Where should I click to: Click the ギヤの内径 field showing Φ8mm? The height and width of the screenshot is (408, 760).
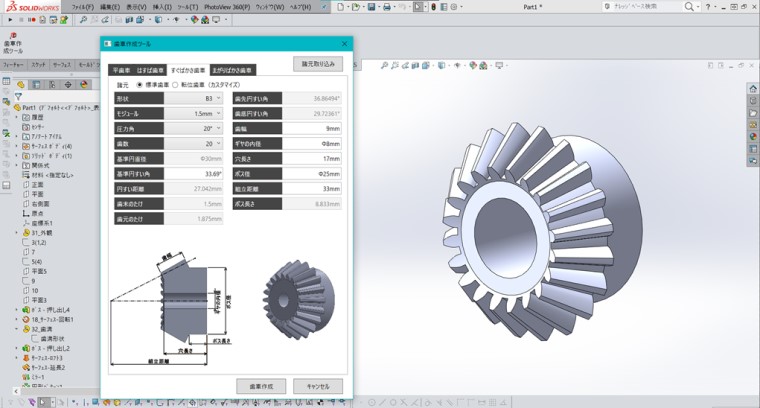312,144
